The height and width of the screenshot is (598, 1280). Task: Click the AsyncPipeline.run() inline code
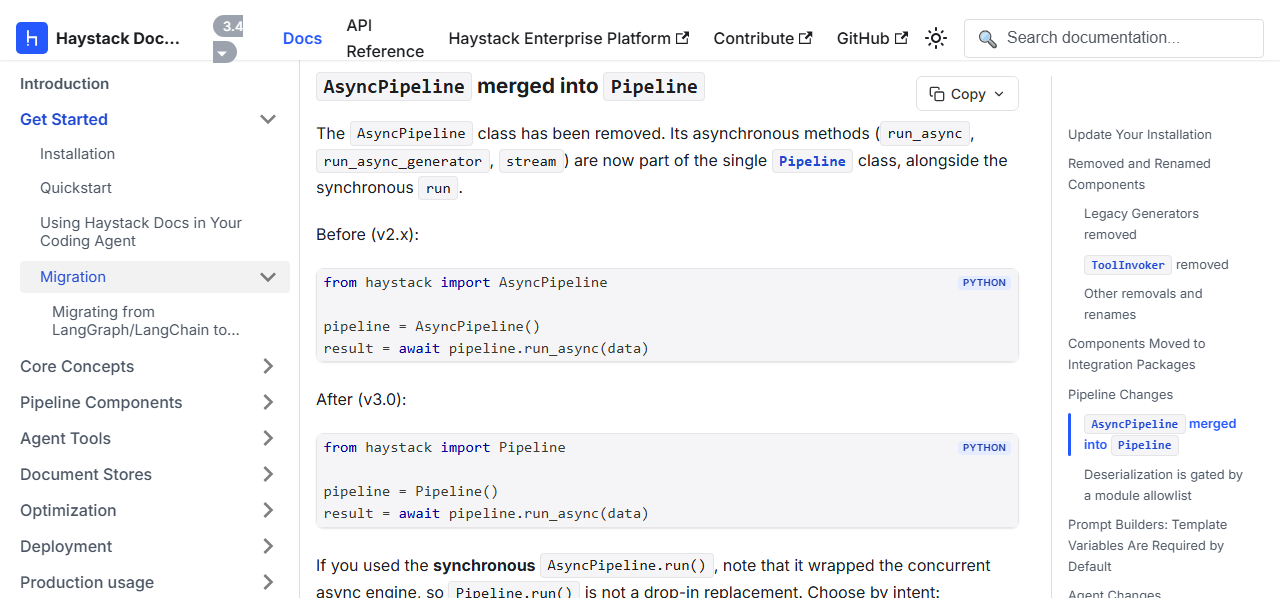[x=627, y=565]
